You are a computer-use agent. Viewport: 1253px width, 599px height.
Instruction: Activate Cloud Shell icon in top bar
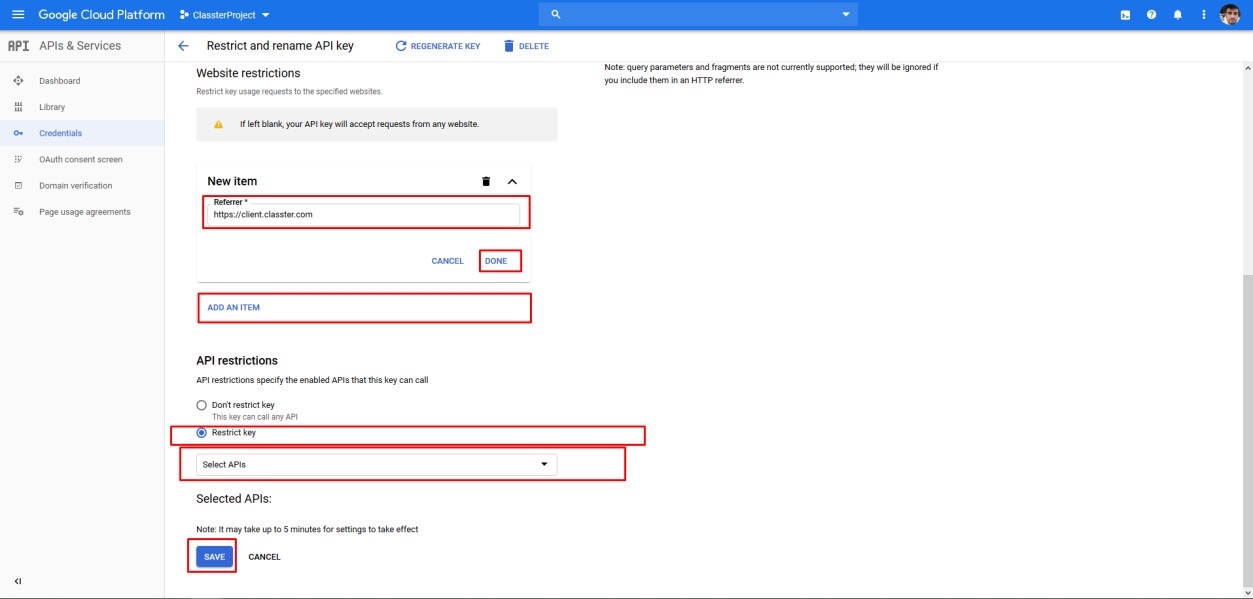[1125, 15]
